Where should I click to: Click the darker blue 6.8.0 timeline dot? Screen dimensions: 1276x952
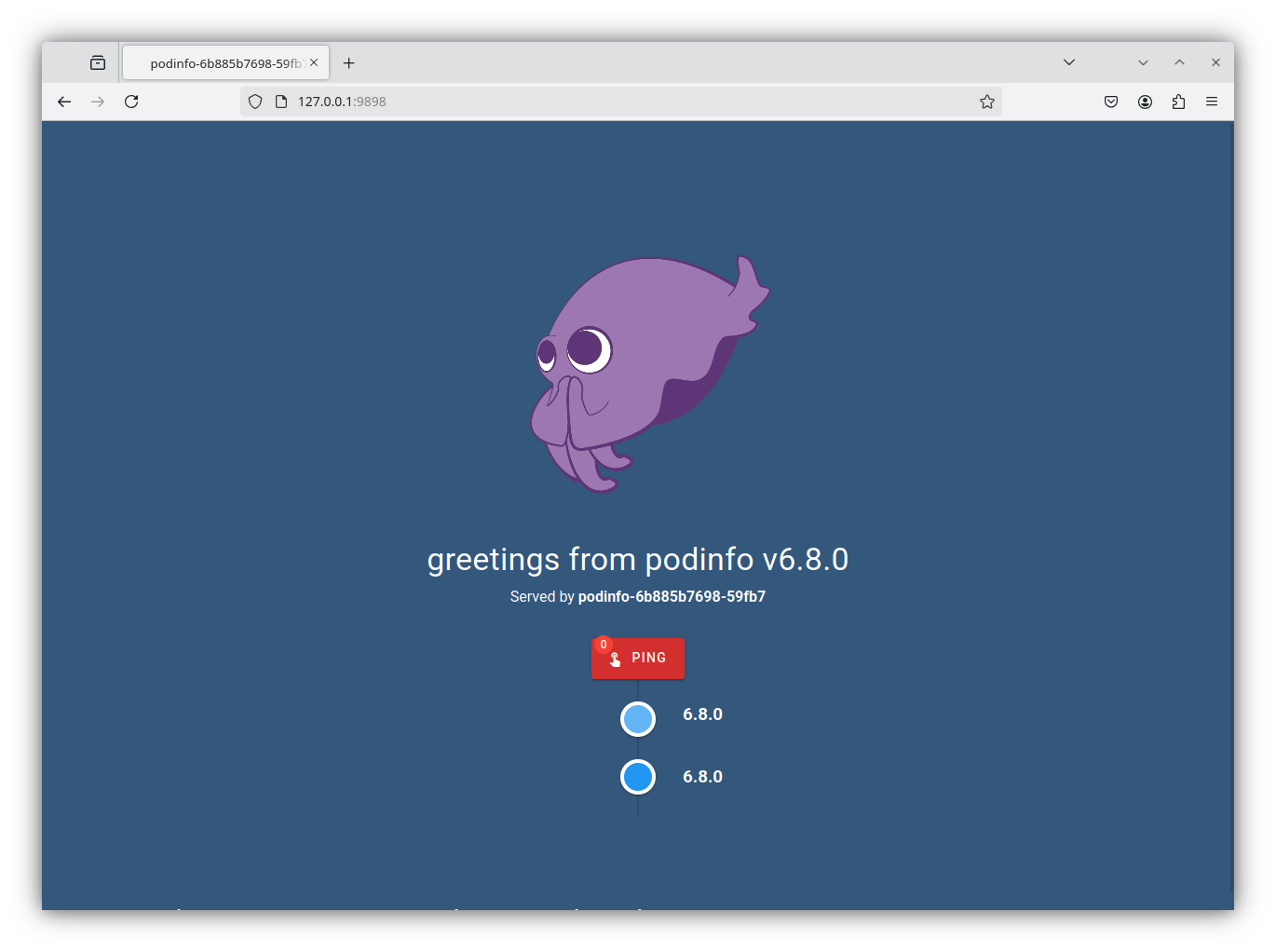(638, 777)
